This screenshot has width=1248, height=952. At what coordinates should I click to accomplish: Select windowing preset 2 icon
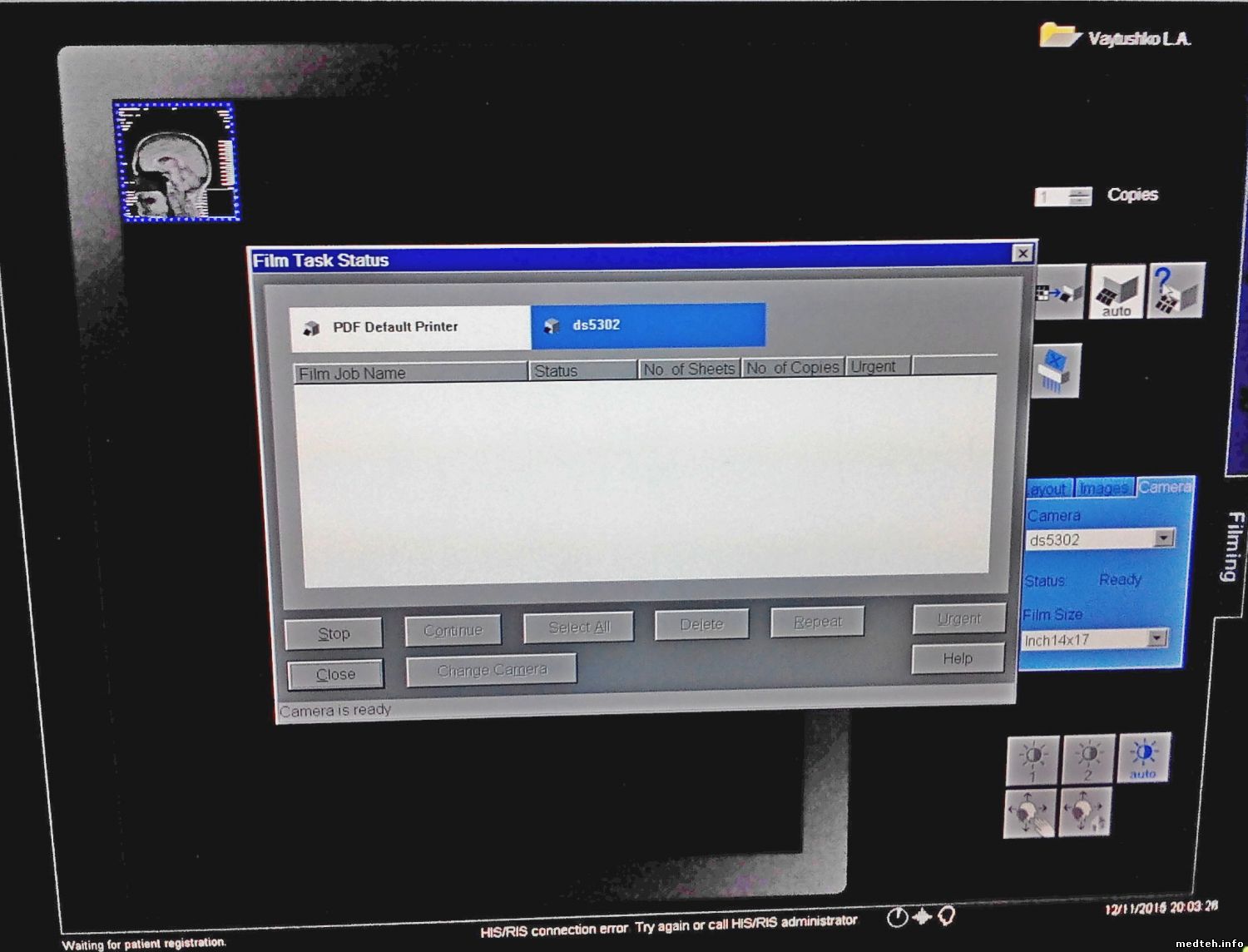coord(1087,759)
